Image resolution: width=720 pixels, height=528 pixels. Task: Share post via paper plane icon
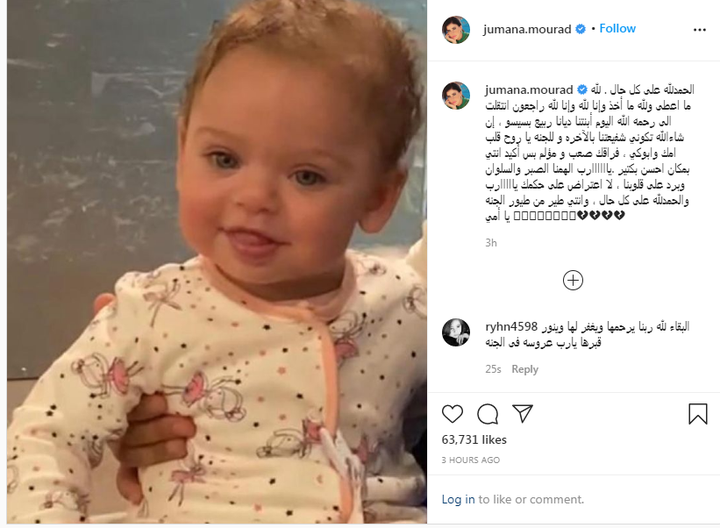[x=523, y=413]
